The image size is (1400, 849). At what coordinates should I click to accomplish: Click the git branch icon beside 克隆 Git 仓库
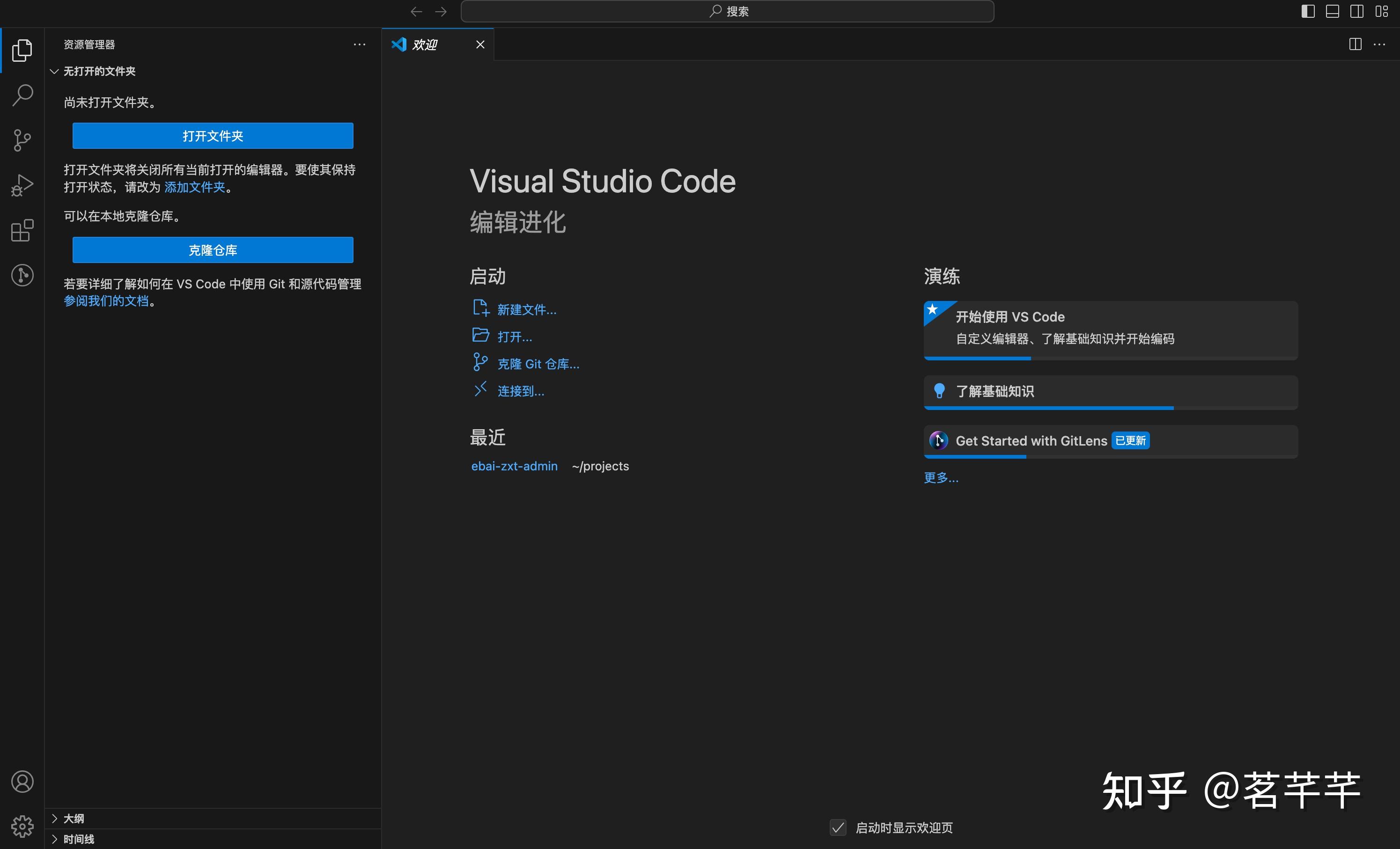coord(481,362)
